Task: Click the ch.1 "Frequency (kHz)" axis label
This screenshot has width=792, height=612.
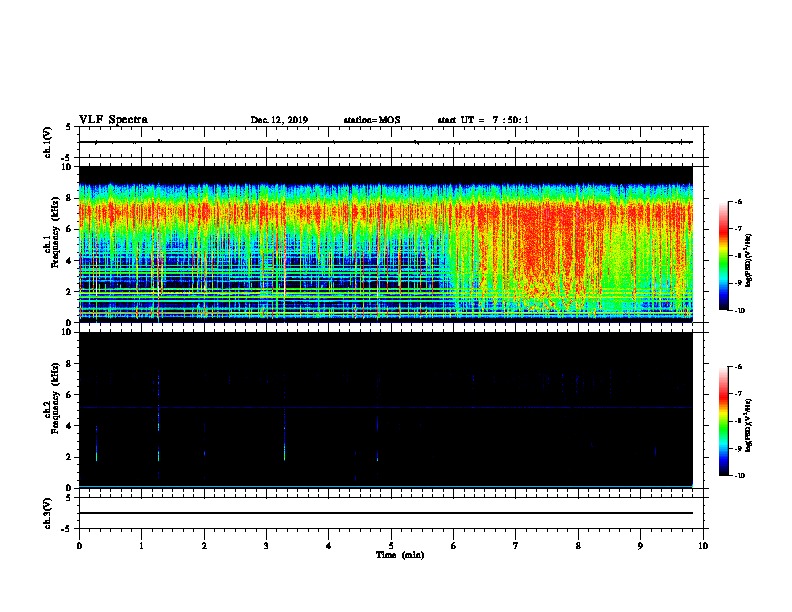Action: coord(56,230)
